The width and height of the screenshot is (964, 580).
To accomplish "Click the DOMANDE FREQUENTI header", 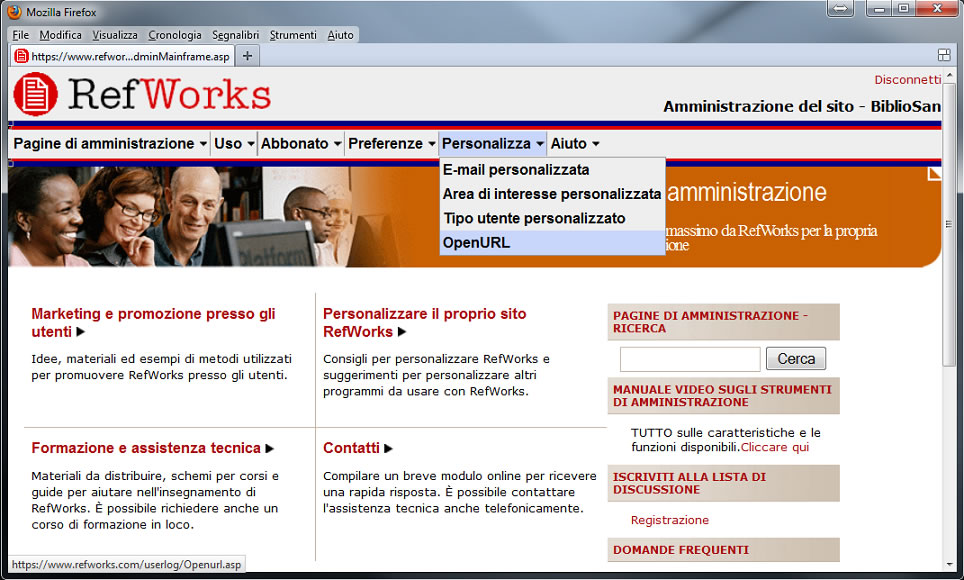I will point(723,550).
